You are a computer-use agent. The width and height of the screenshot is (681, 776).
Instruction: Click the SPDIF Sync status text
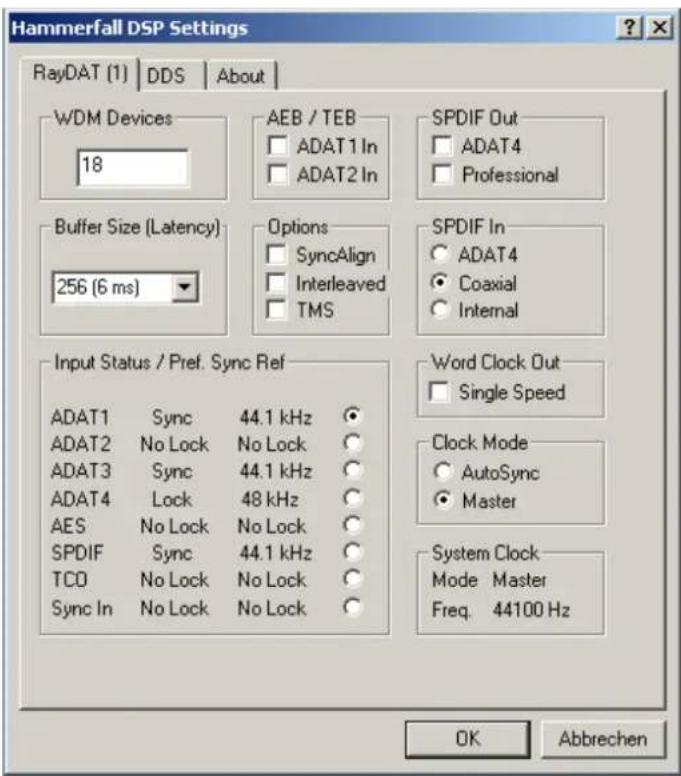(172, 553)
